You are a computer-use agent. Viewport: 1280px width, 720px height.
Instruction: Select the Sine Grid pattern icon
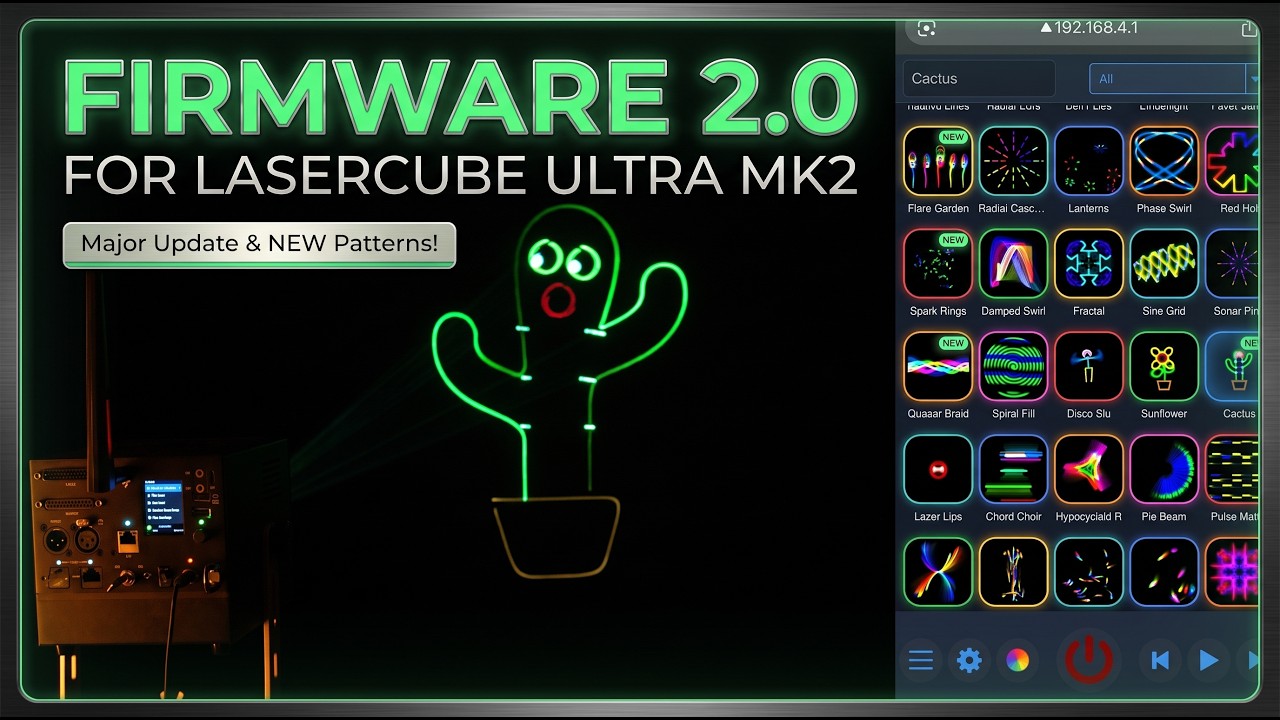point(1164,263)
